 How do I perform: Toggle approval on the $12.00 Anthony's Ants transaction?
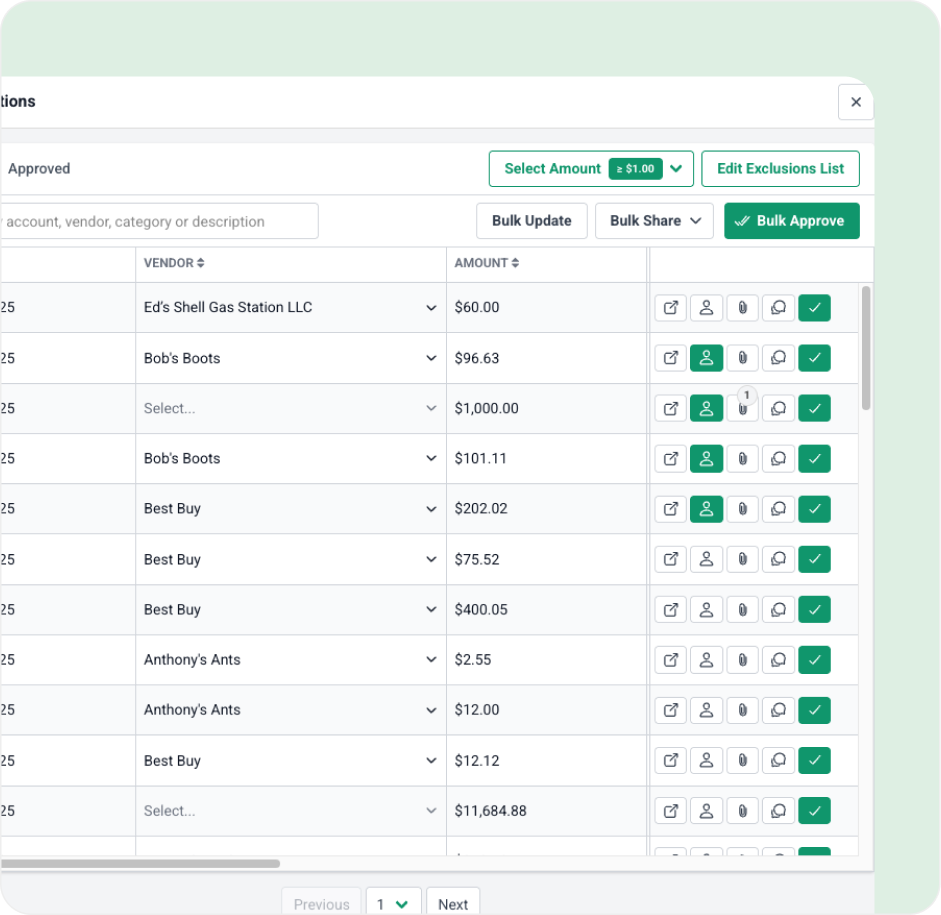[814, 709]
